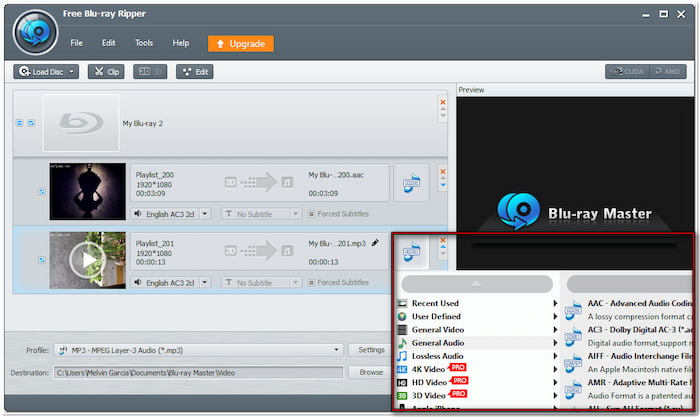Remove My Blu-ray 2 with the orange X

(443, 102)
